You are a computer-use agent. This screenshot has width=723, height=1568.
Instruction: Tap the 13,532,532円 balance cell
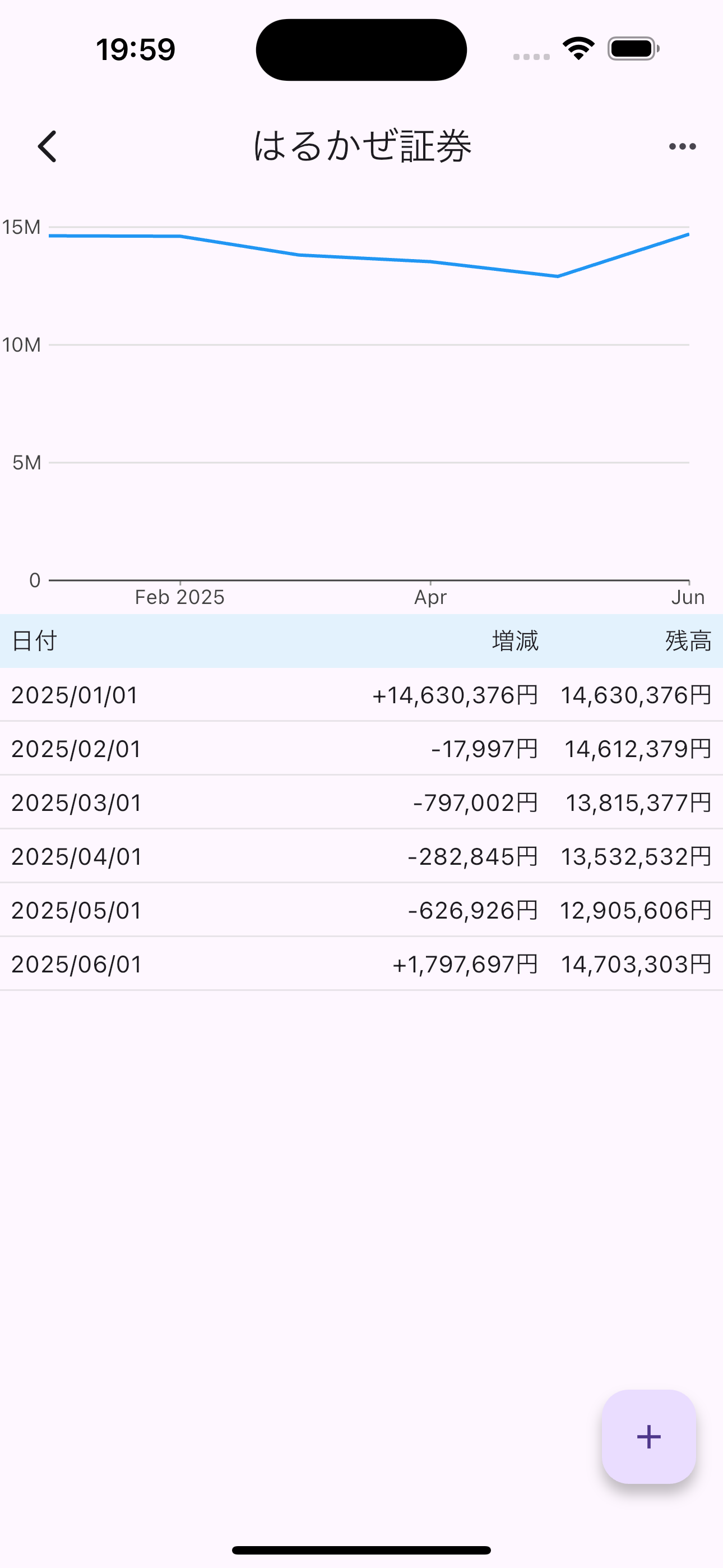(x=636, y=856)
